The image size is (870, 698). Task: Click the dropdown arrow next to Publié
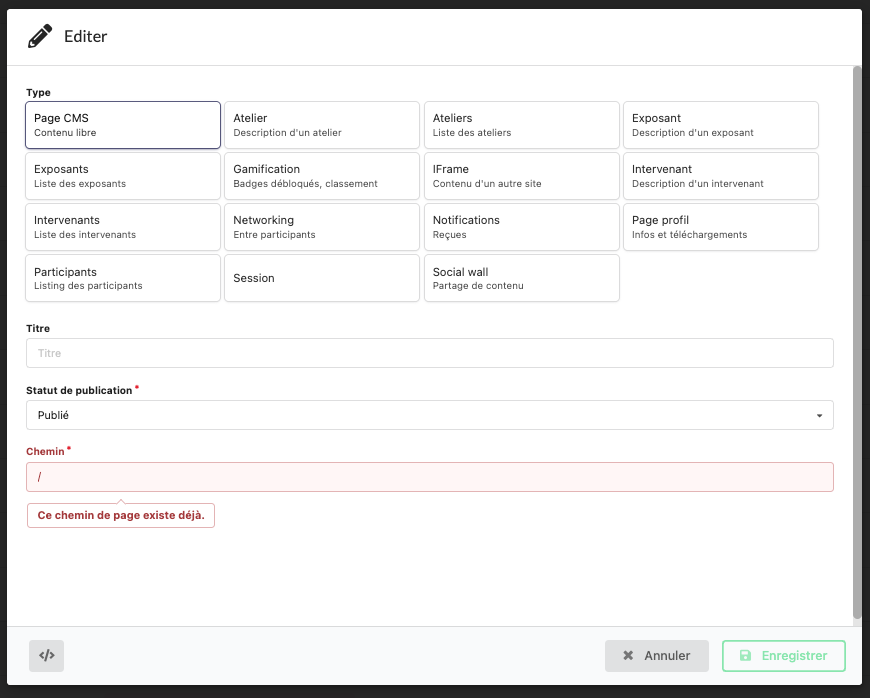pos(819,416)
